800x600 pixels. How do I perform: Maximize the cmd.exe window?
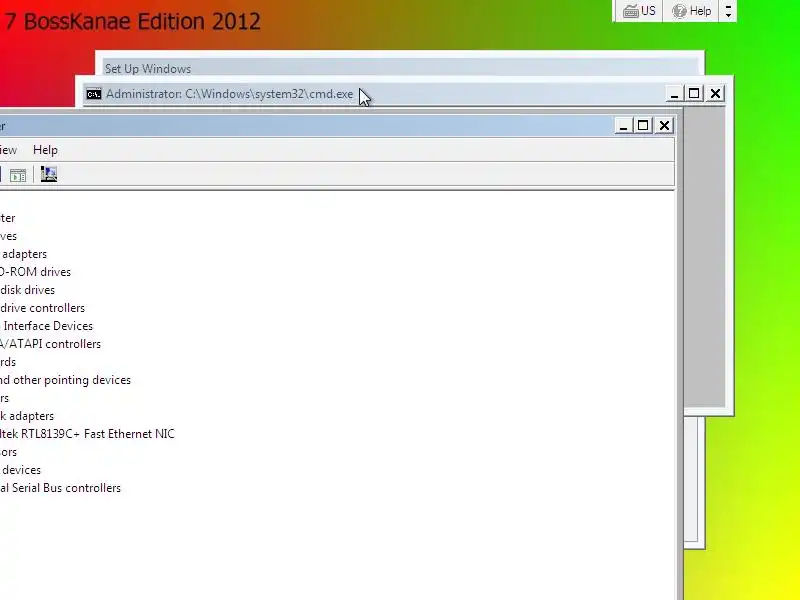(x=694, y=94)
